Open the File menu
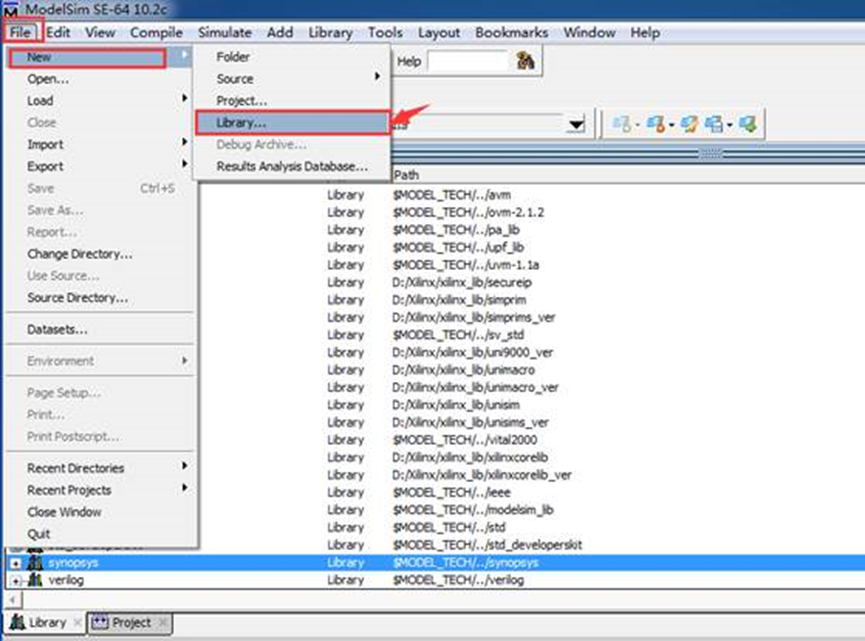The width and height of the screenshot is (865, 641). pyautogui.click(x=20, y=32)
